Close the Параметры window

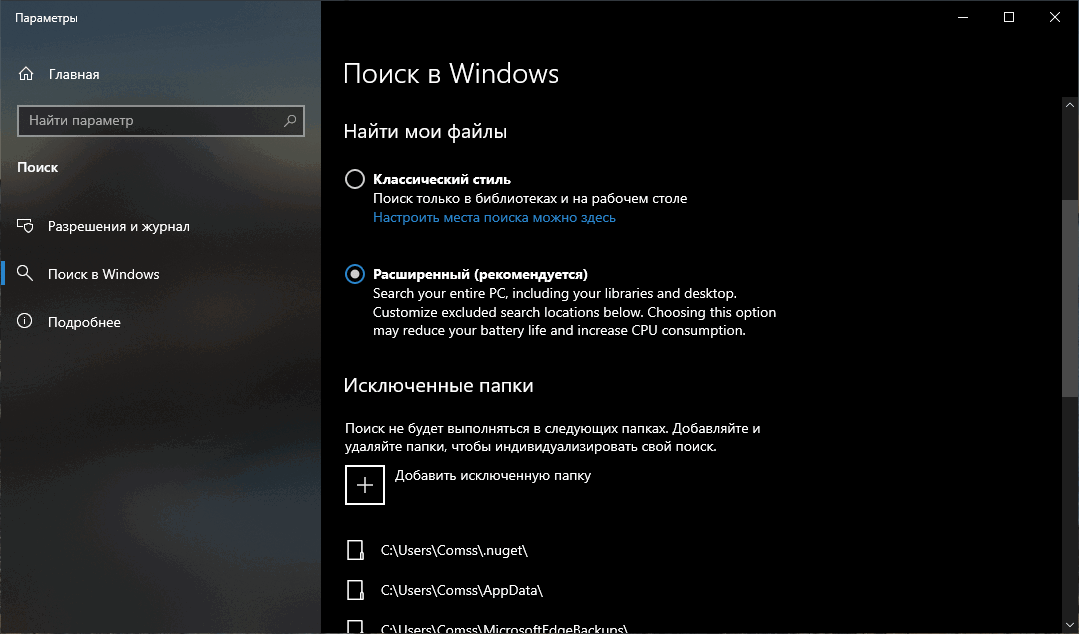point(1055,17)
